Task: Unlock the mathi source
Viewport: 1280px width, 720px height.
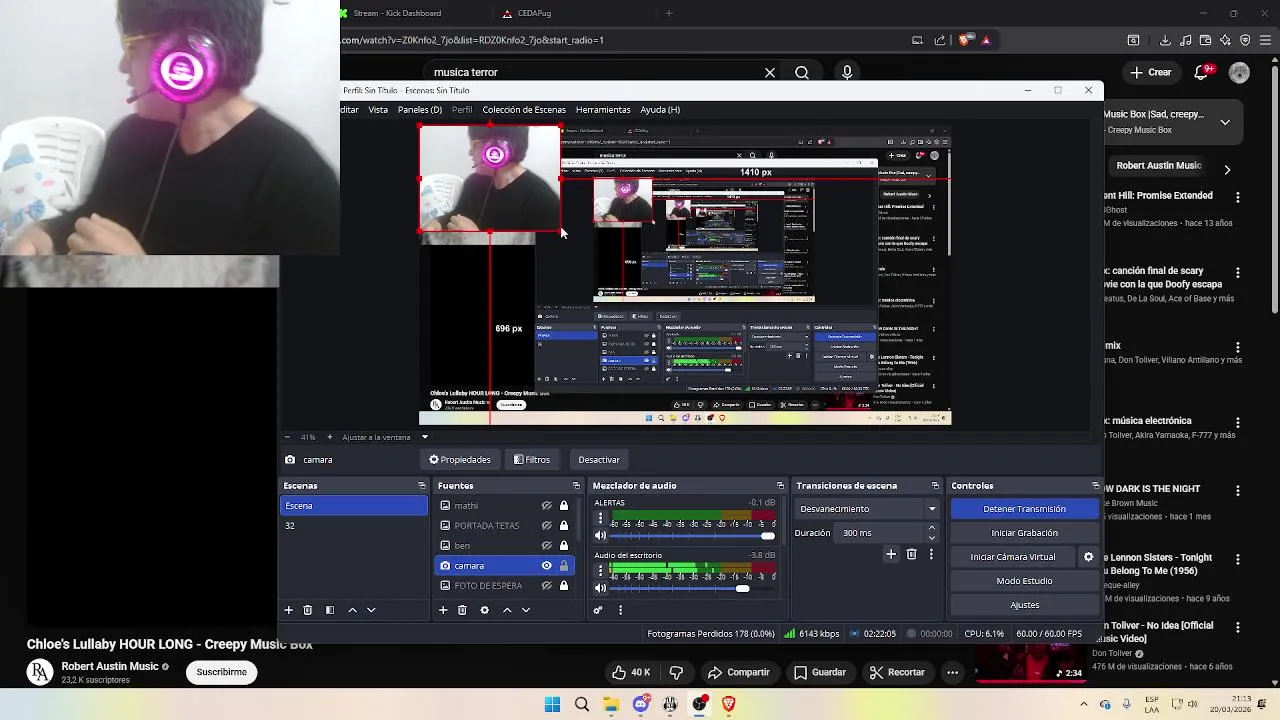Action: point(564,506)
